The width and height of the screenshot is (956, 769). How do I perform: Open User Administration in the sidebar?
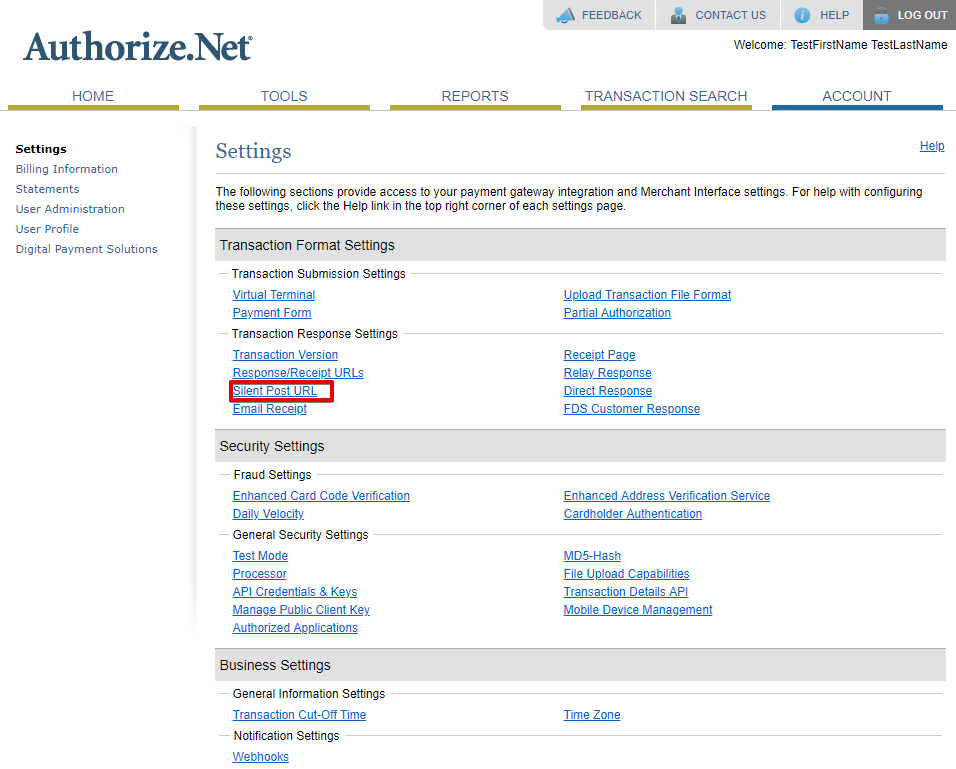[70, 209]
